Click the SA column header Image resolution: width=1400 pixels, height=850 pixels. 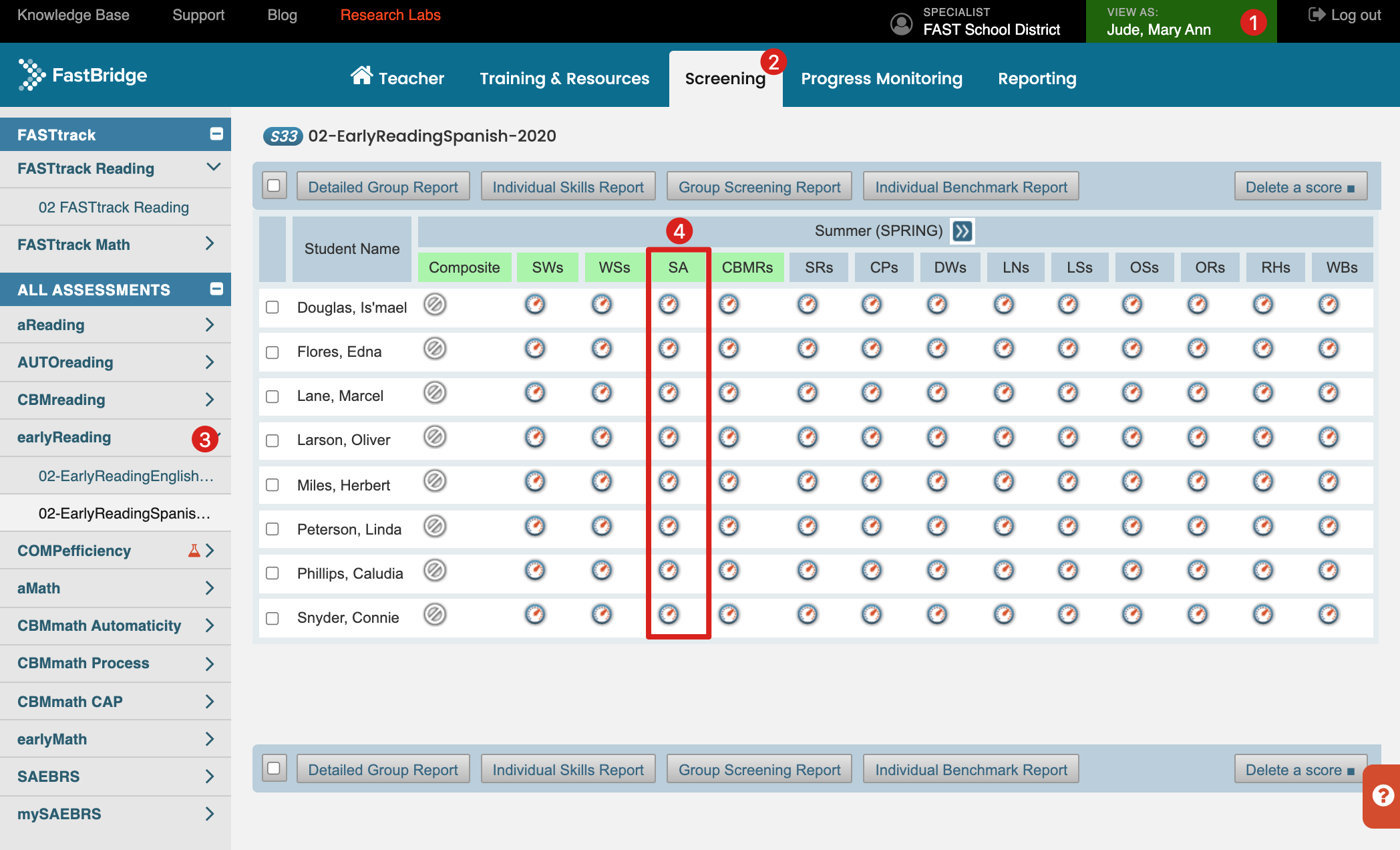(678, 267)
